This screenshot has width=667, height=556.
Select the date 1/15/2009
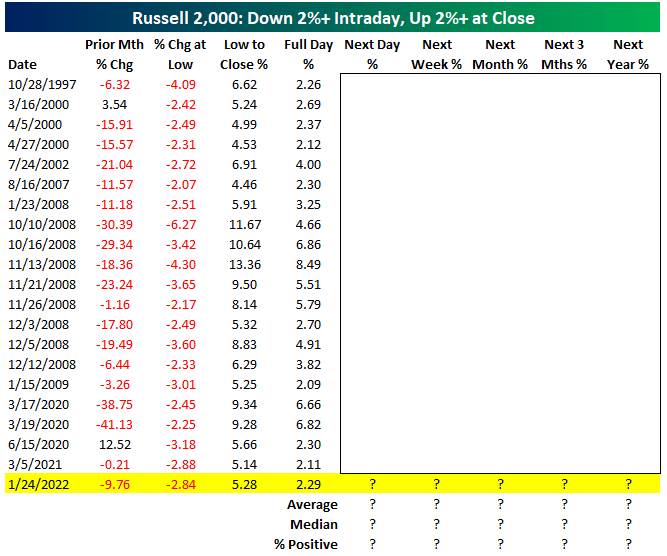point(38,385)
